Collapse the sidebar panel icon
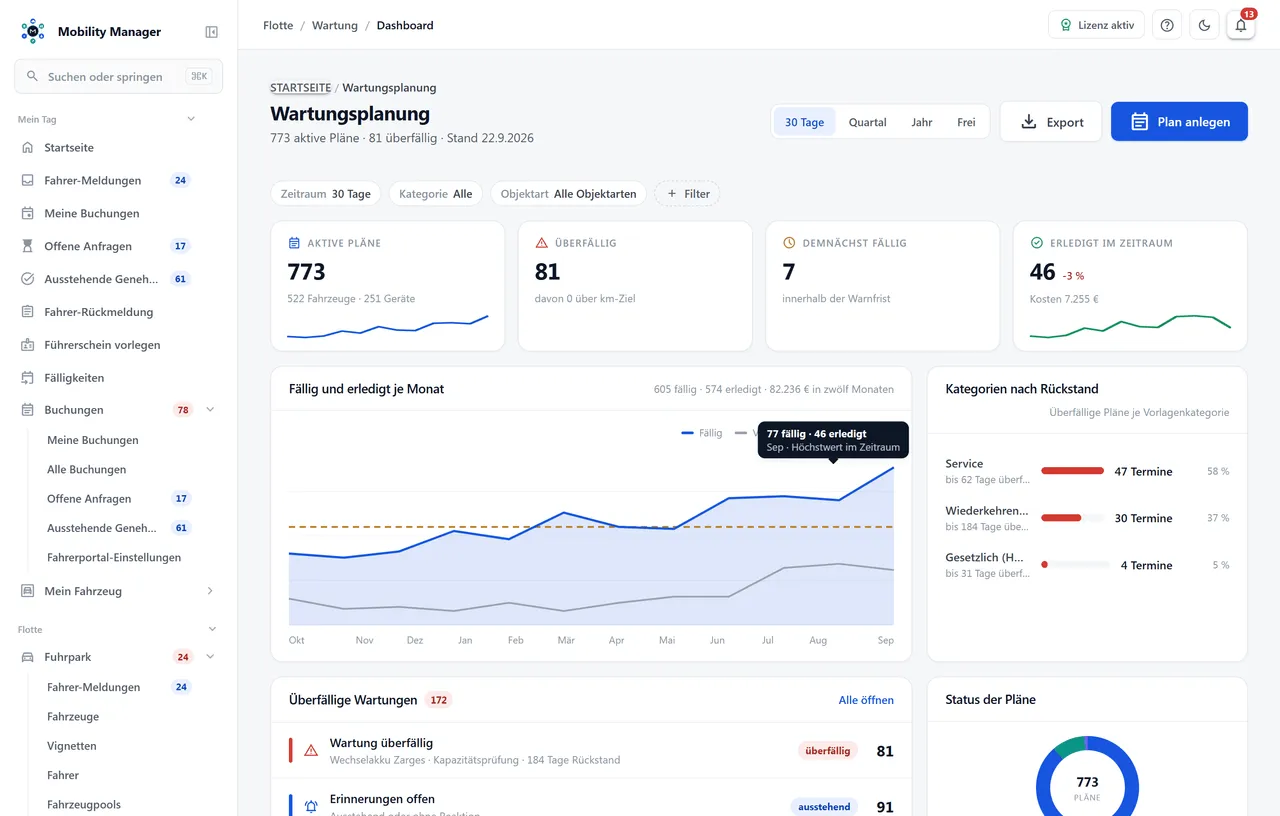Image resolution: width=1280 pixels, height=816 pixels. pyautogui.click(x=211, y=32)
